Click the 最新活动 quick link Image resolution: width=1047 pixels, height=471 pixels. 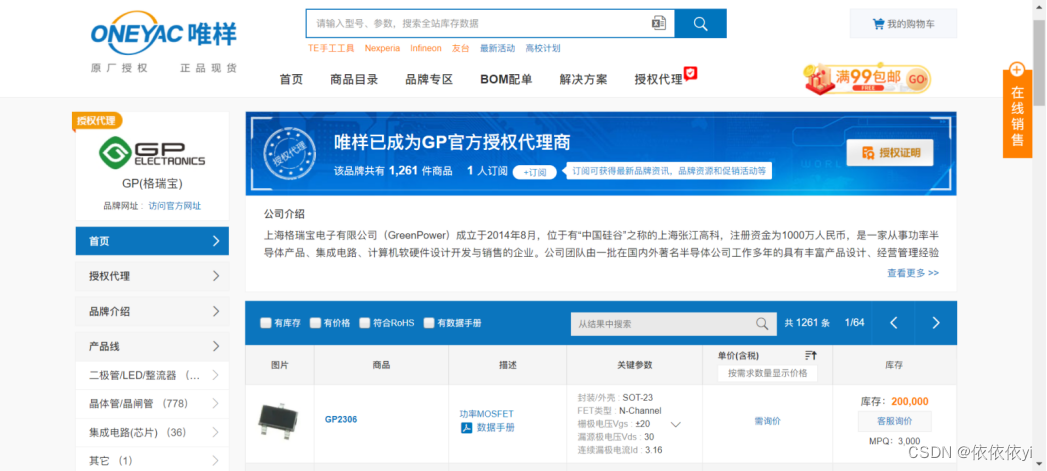(x=497, y=48)
